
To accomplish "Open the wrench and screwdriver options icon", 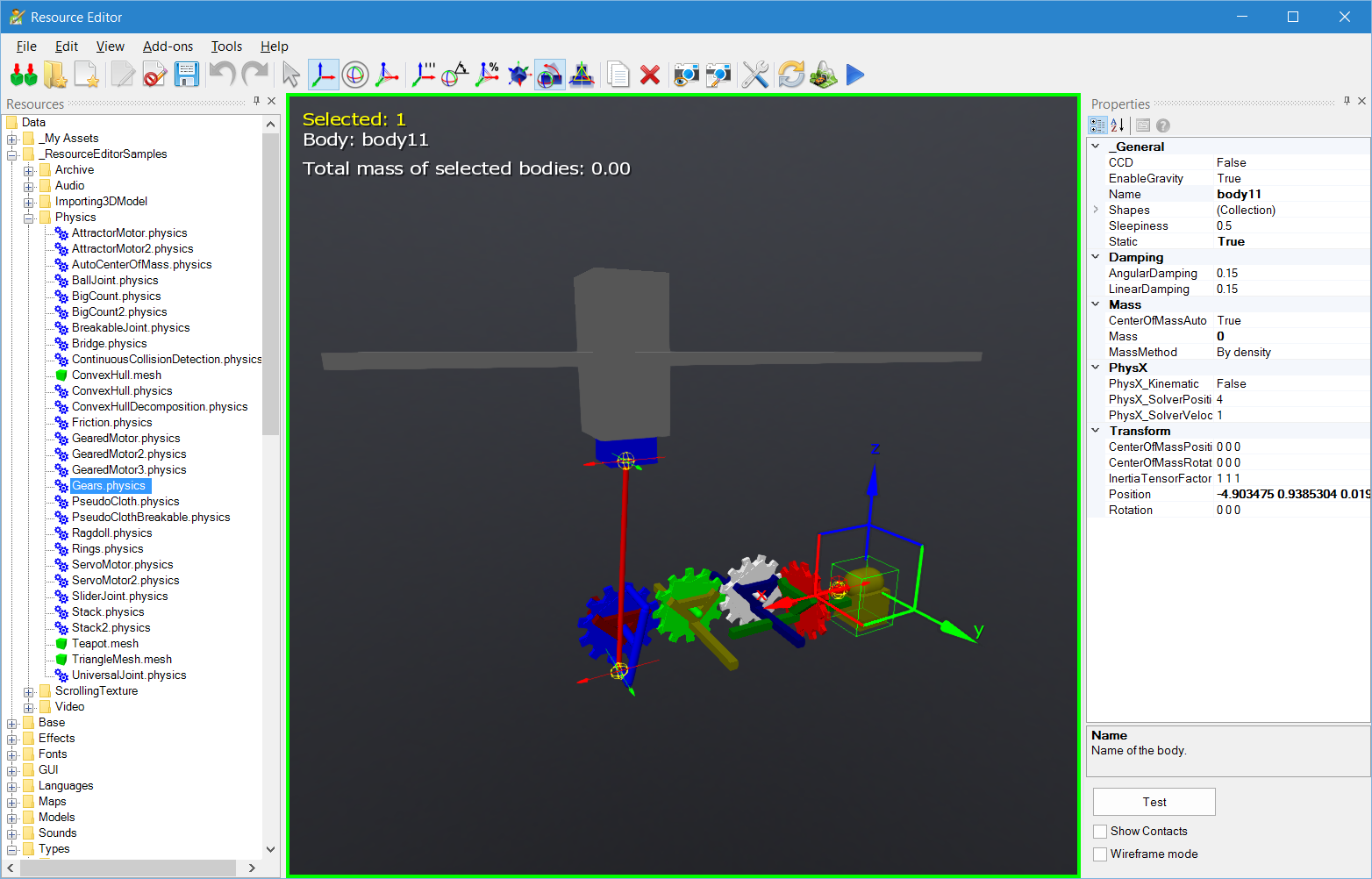I will click(754, 75).
